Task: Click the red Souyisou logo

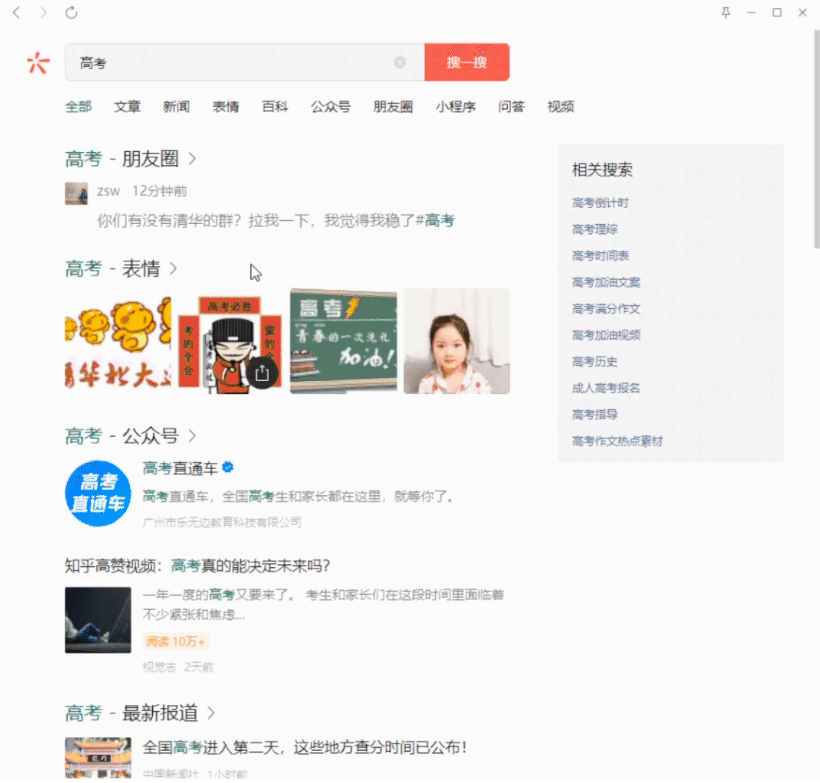Action: coord(38,63)
